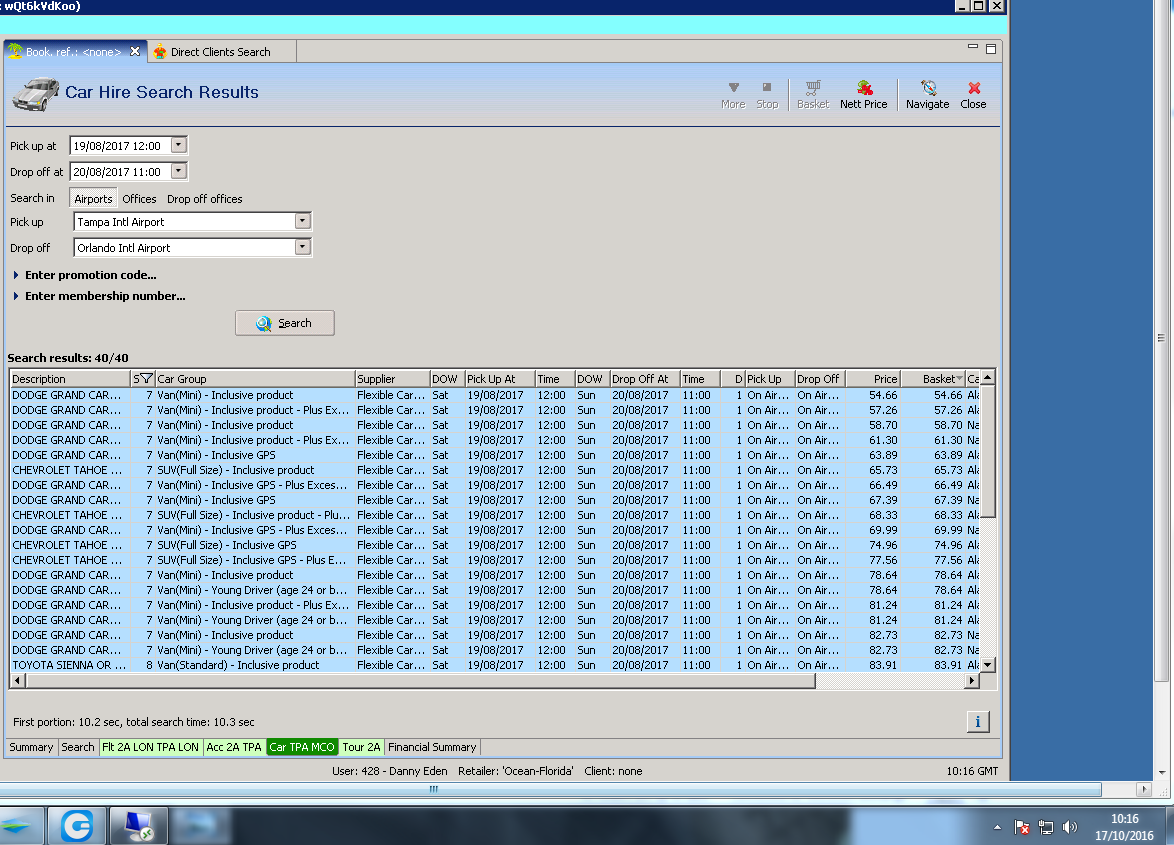Sort by Basket column header
The width and height of the screenshot is (1174, 845).
(933, 379)
